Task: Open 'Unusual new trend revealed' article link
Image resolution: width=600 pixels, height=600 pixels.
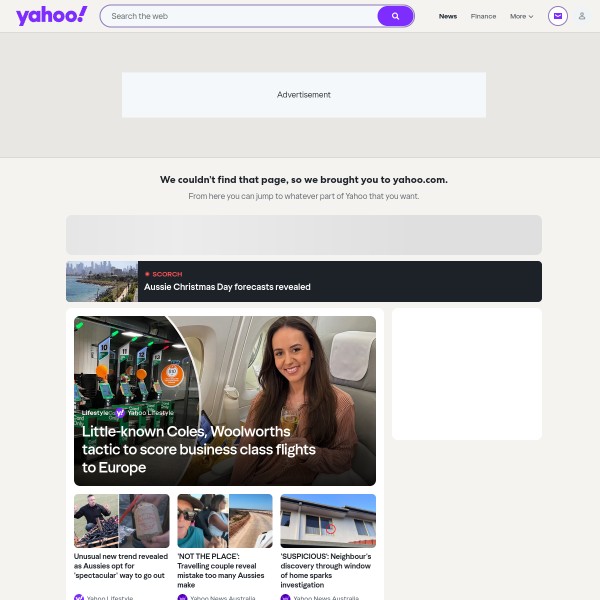Action: point(121,566)
